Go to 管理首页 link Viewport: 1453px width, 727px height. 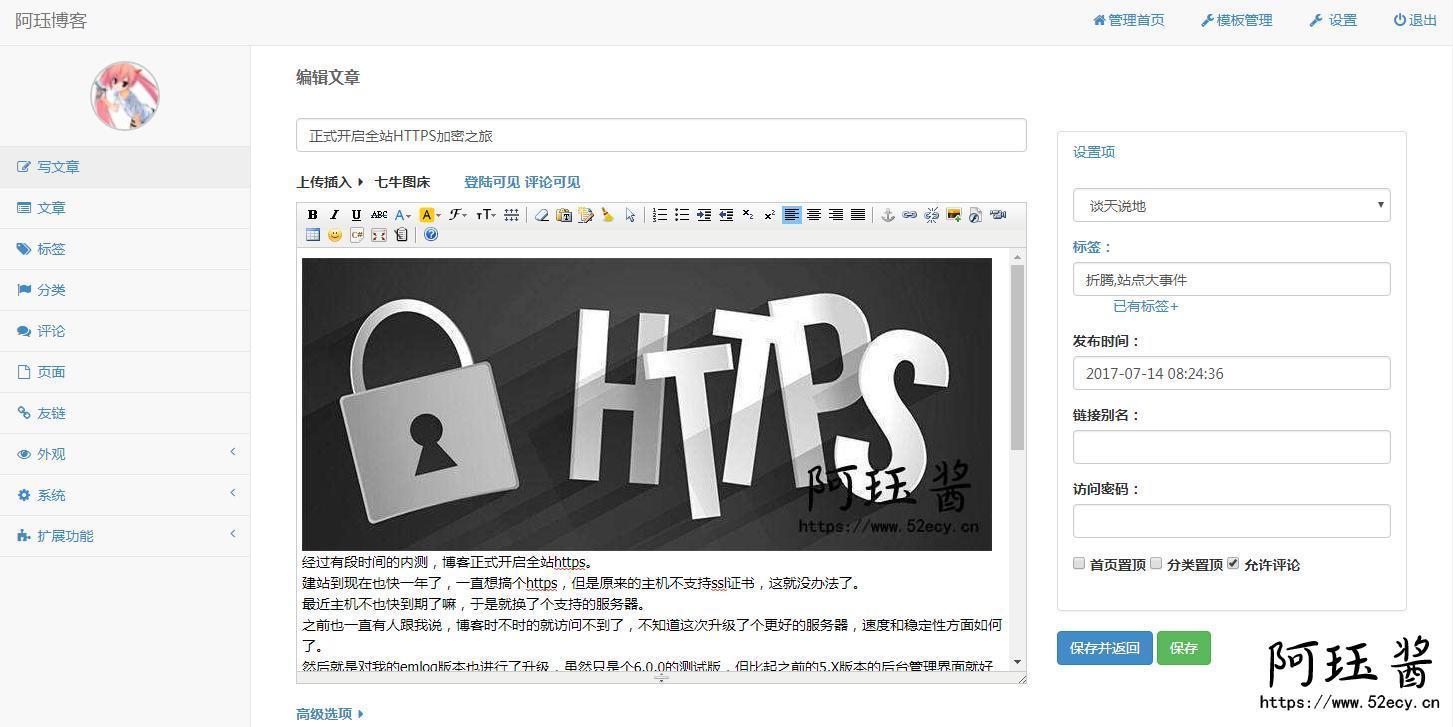1128,20
